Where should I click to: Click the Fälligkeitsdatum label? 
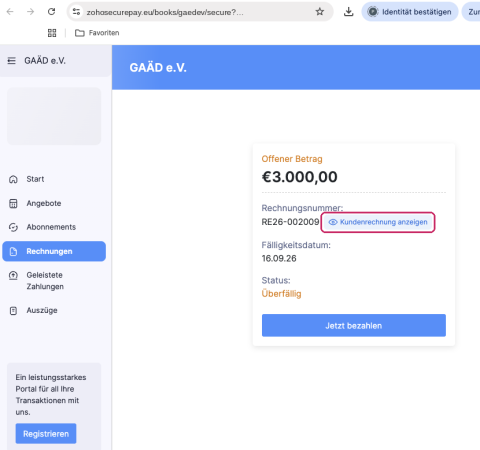click(x=296, y=245)
